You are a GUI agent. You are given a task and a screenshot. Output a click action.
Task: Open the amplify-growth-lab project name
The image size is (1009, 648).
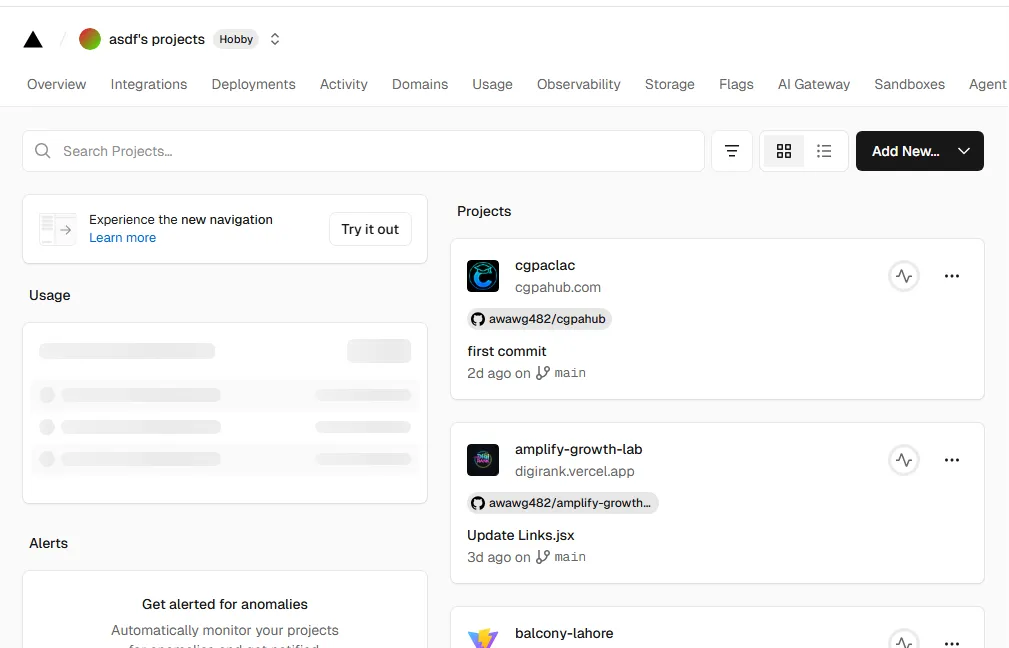[579, 449]
